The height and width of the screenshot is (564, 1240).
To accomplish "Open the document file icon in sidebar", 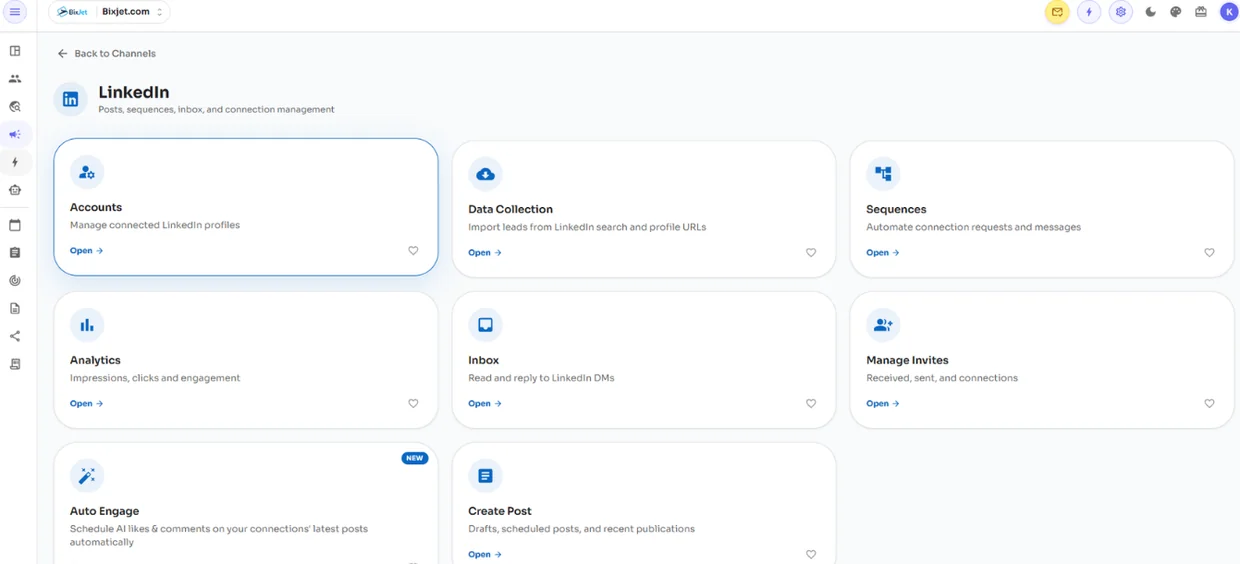I will (x=15, y=309).
